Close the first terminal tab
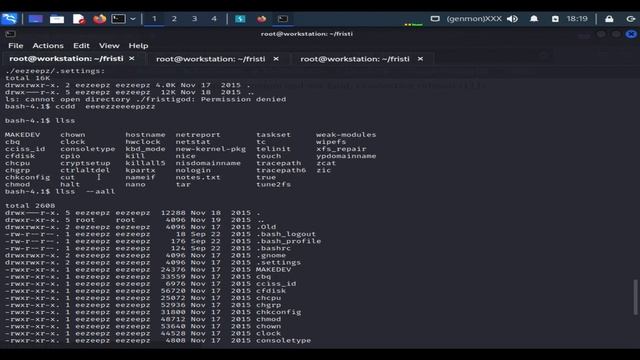This screenshot has width=640, height=360. click(x=132, y=59)
